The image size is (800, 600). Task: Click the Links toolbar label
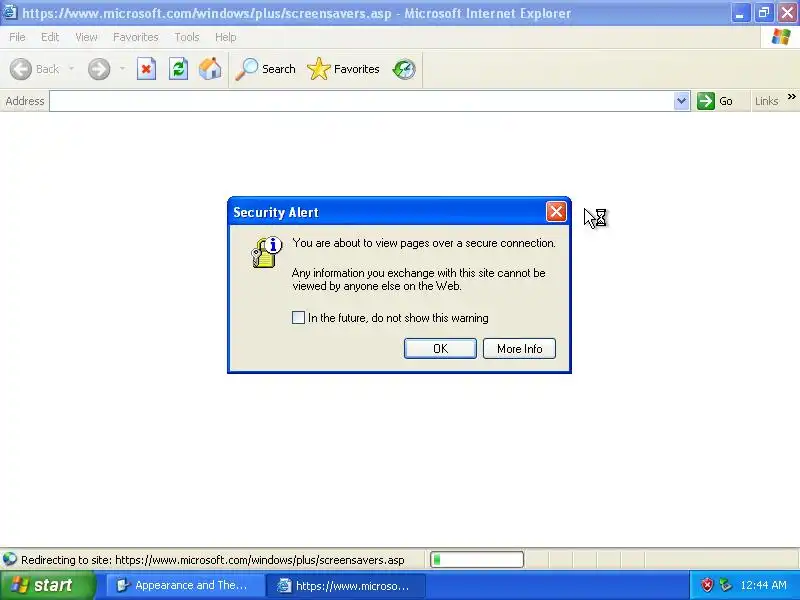click(x=766, y=101)
